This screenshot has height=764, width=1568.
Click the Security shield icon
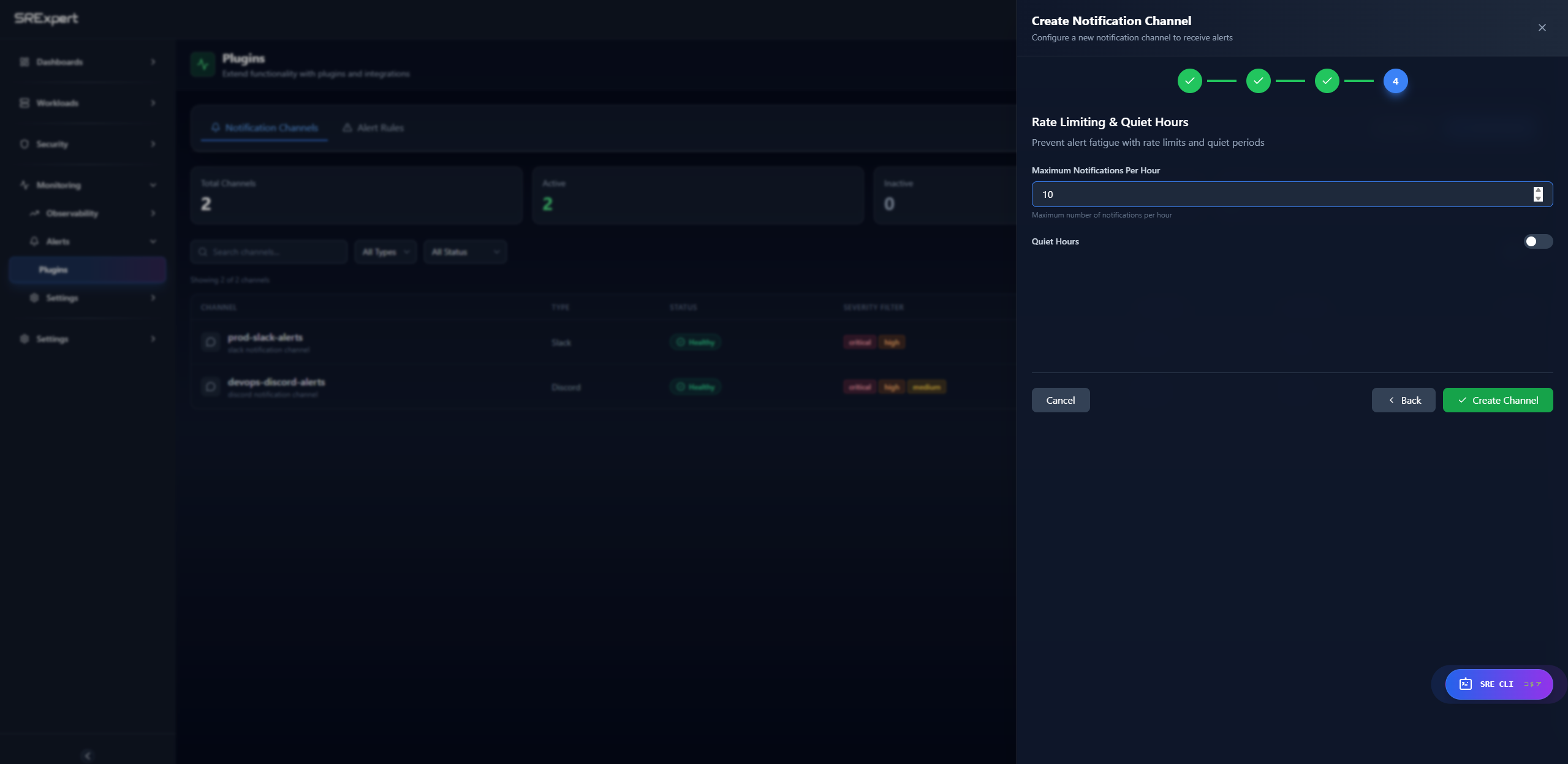24,144
